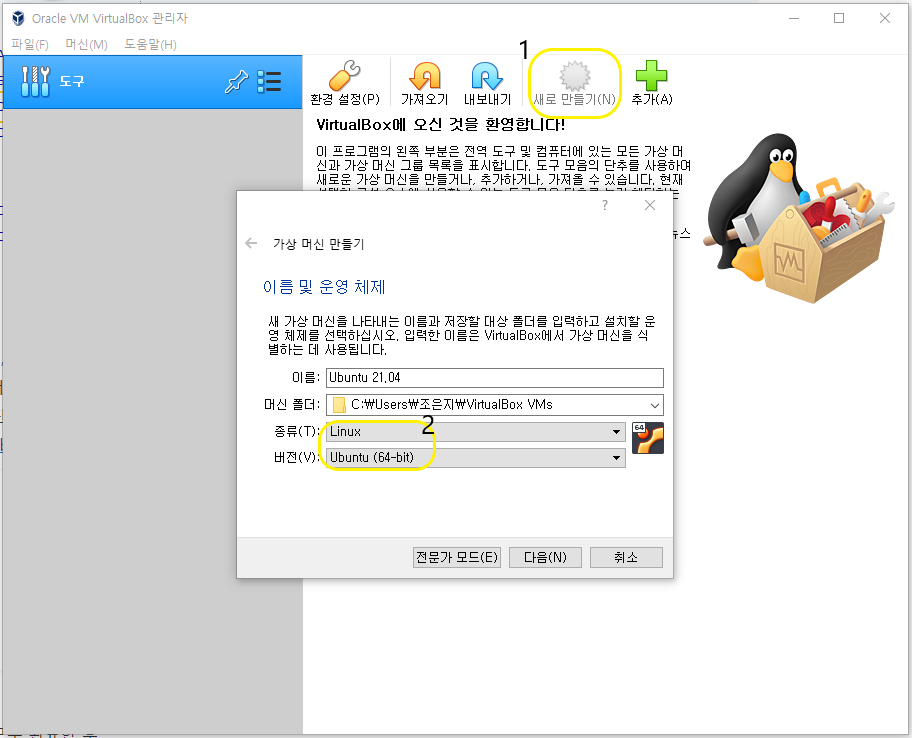Viewport: 912px width, 738px height.
Task: Click the back arrow in wizard dialog
Action: click(251, 243)
